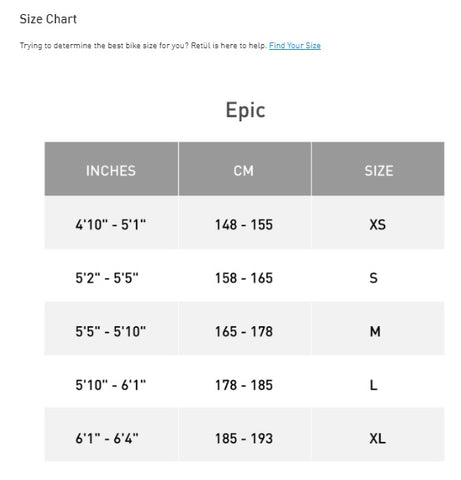Click the 148 - 155 cm cell

coord(245,222)
